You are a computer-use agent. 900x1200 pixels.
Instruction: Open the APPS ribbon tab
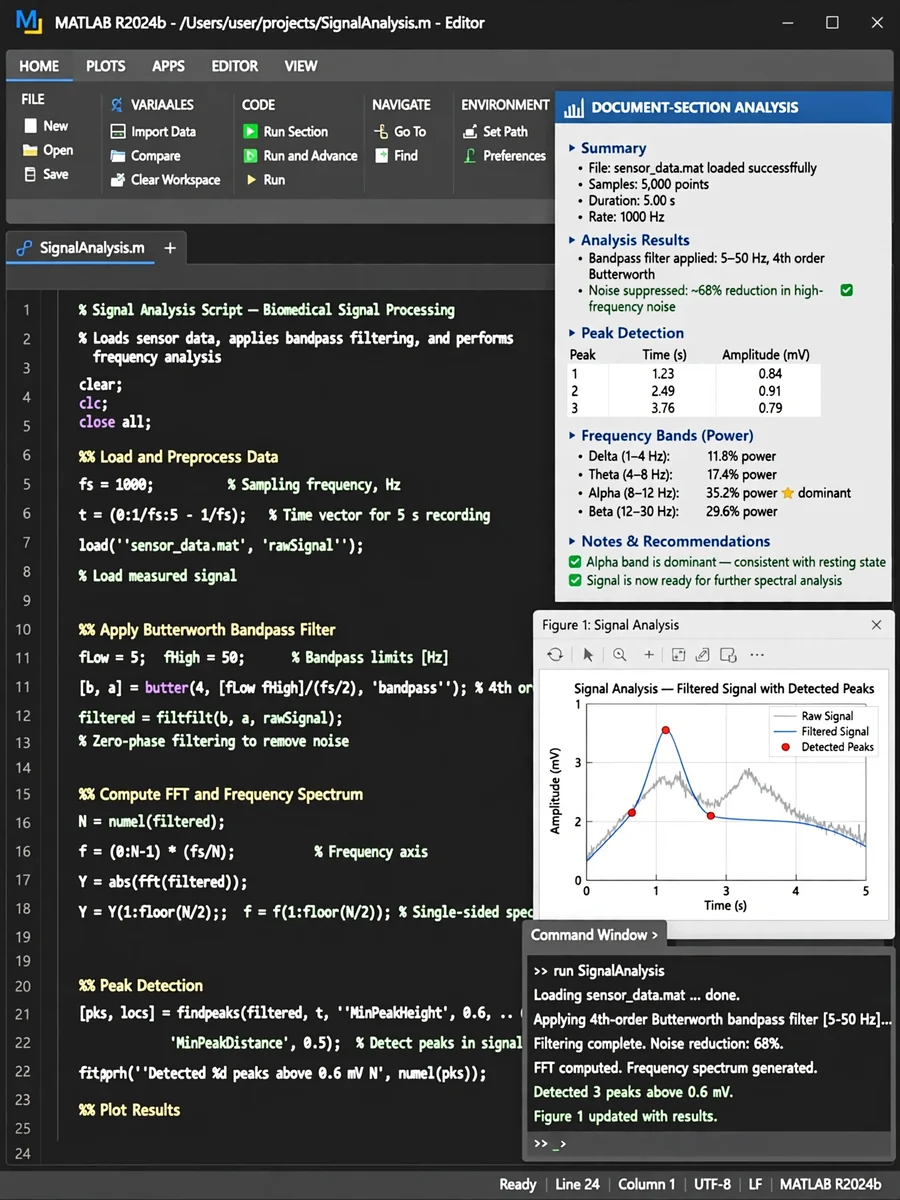click(168, 66)
